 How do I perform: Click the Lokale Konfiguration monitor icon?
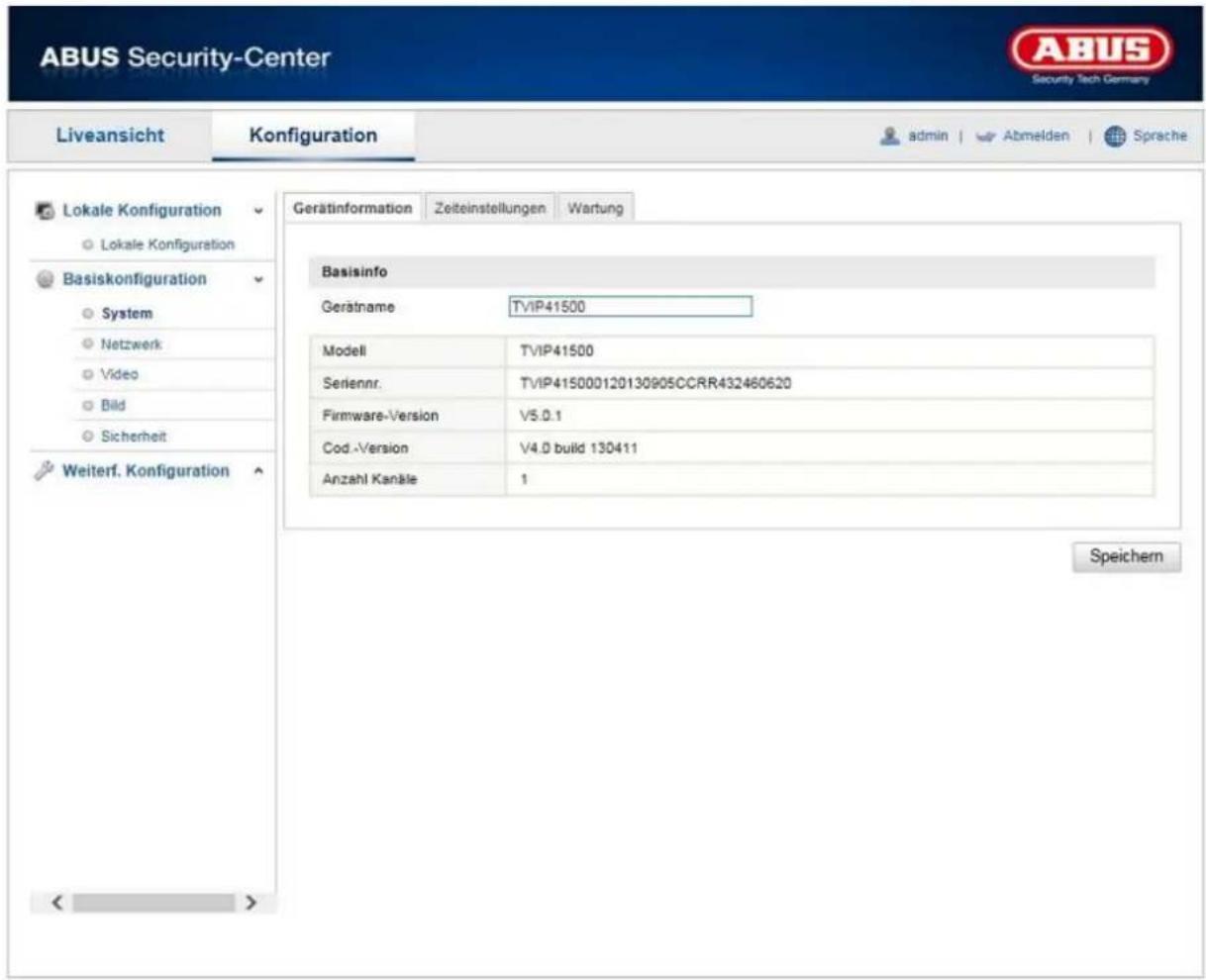[x=46, y=211]
